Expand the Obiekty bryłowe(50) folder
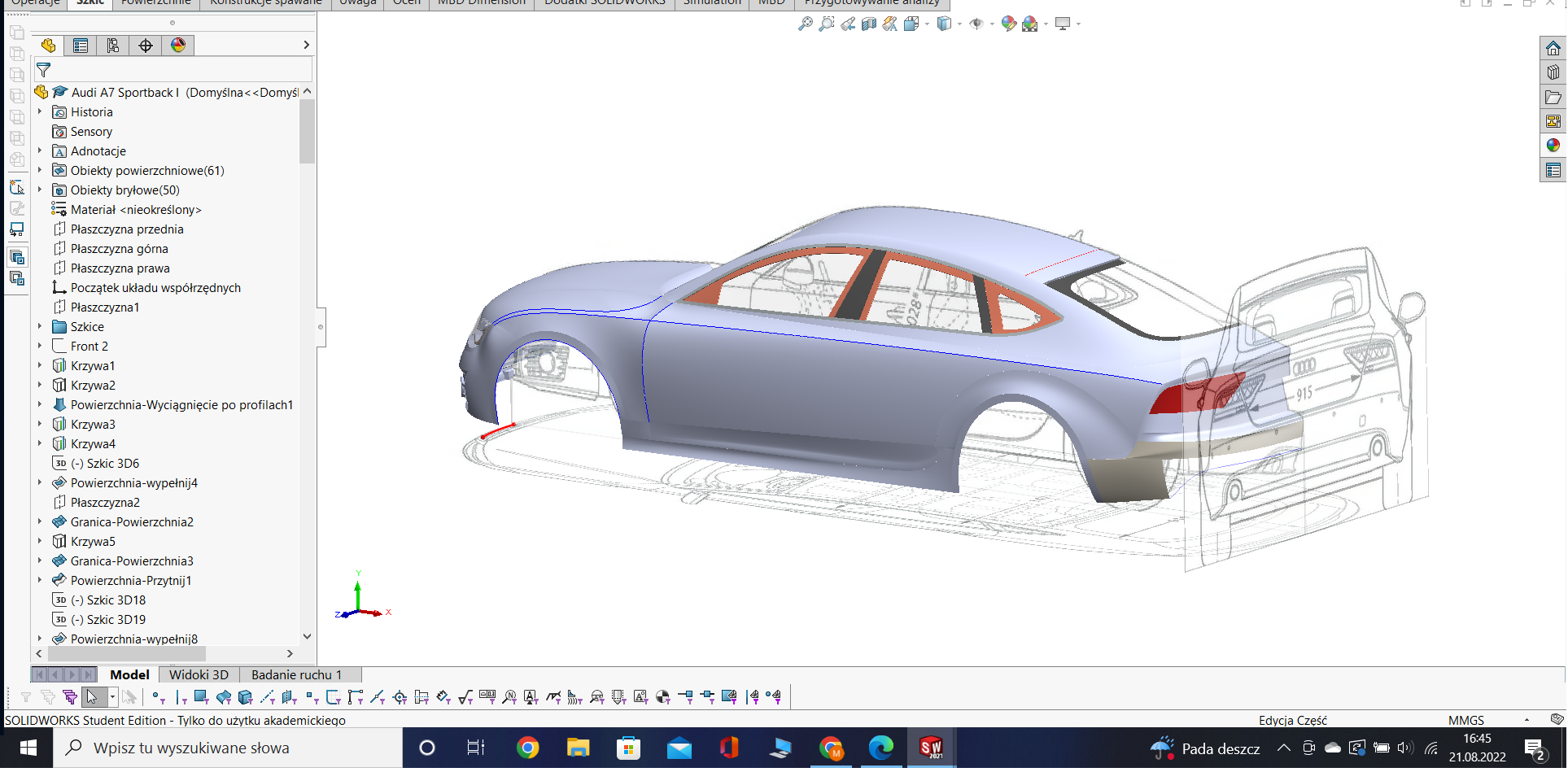This screenshot has width=1568, height=772. pos(39,190)
